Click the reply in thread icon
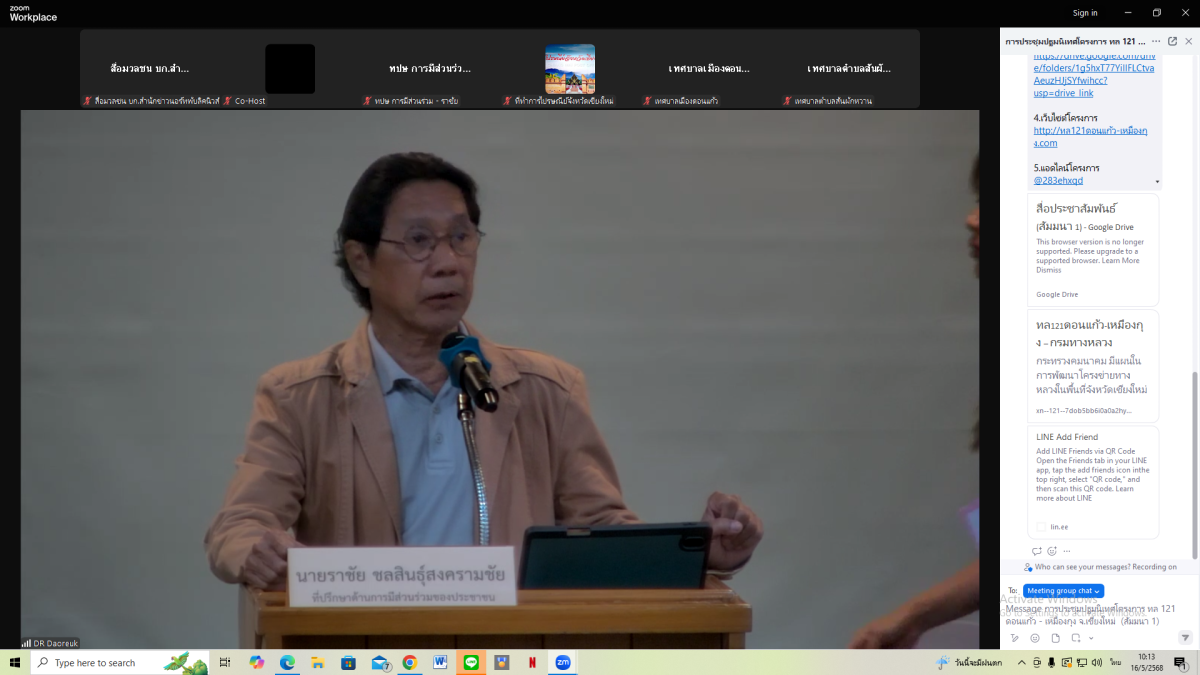Screen dimensions: 1200x675 pos(1036,551)
